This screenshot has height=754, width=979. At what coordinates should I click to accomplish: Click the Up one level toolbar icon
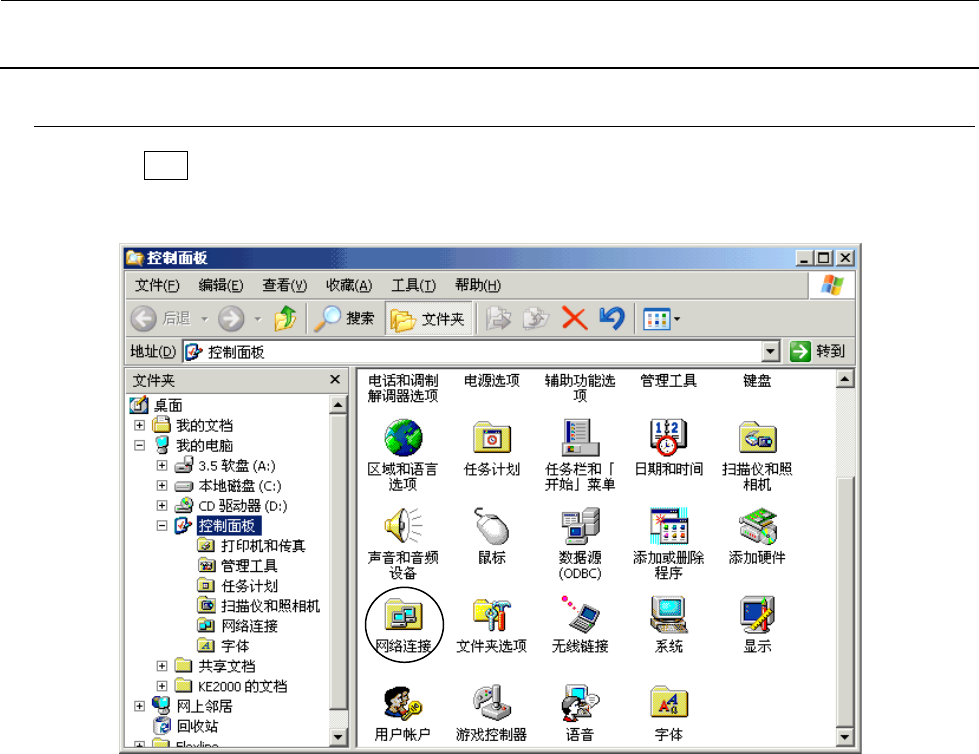pyautogui.click(x=285, y=318)
